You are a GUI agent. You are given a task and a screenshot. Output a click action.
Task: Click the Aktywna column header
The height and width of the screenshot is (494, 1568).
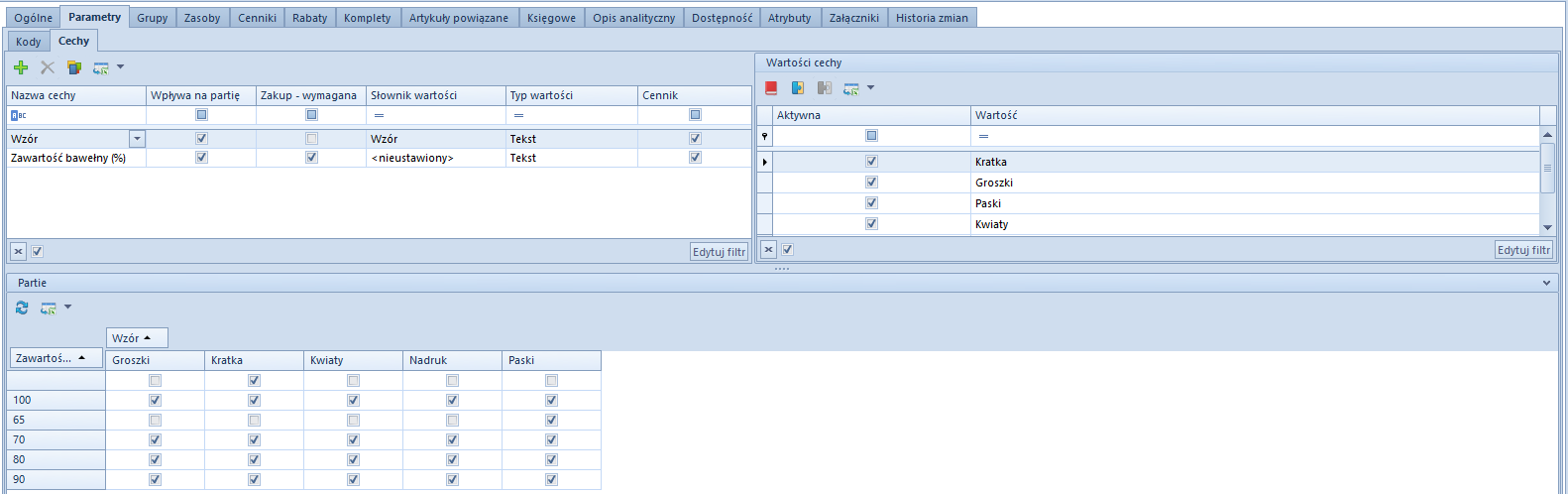tap(871, 115)
